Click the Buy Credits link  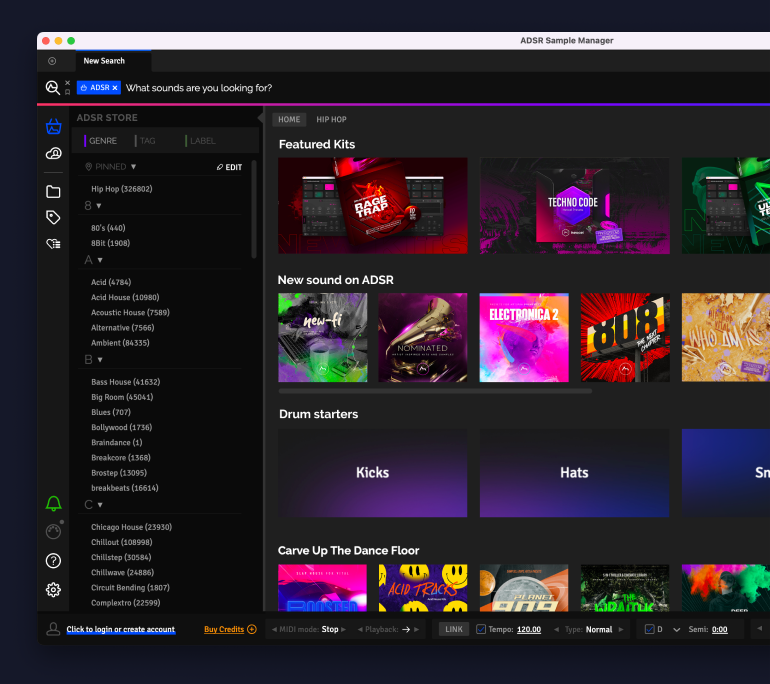click(224, 629)
